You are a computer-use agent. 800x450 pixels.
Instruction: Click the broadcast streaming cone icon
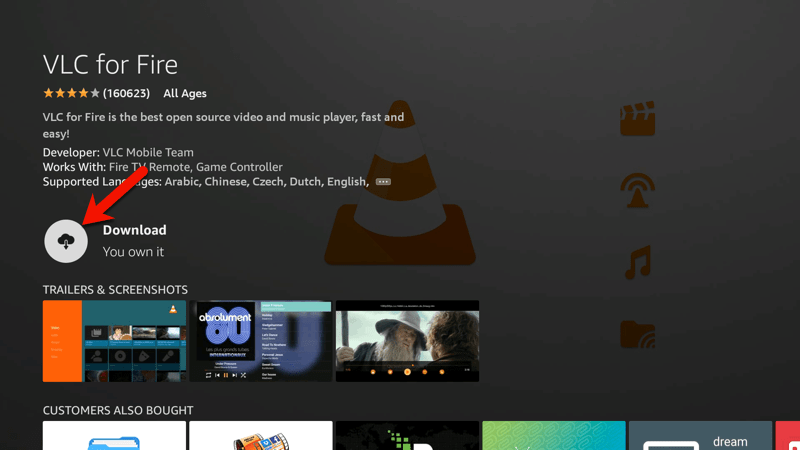pyautogui.click(x=638, y=190)
